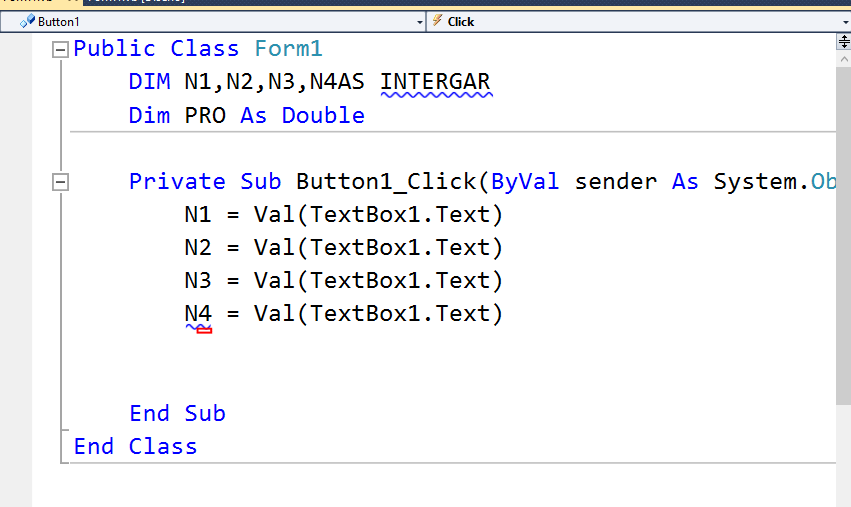Click the underlined INTERGAR error word
The height and width of the screenshot is (507, 851).
pyautogui.click(x=435, y=82)
